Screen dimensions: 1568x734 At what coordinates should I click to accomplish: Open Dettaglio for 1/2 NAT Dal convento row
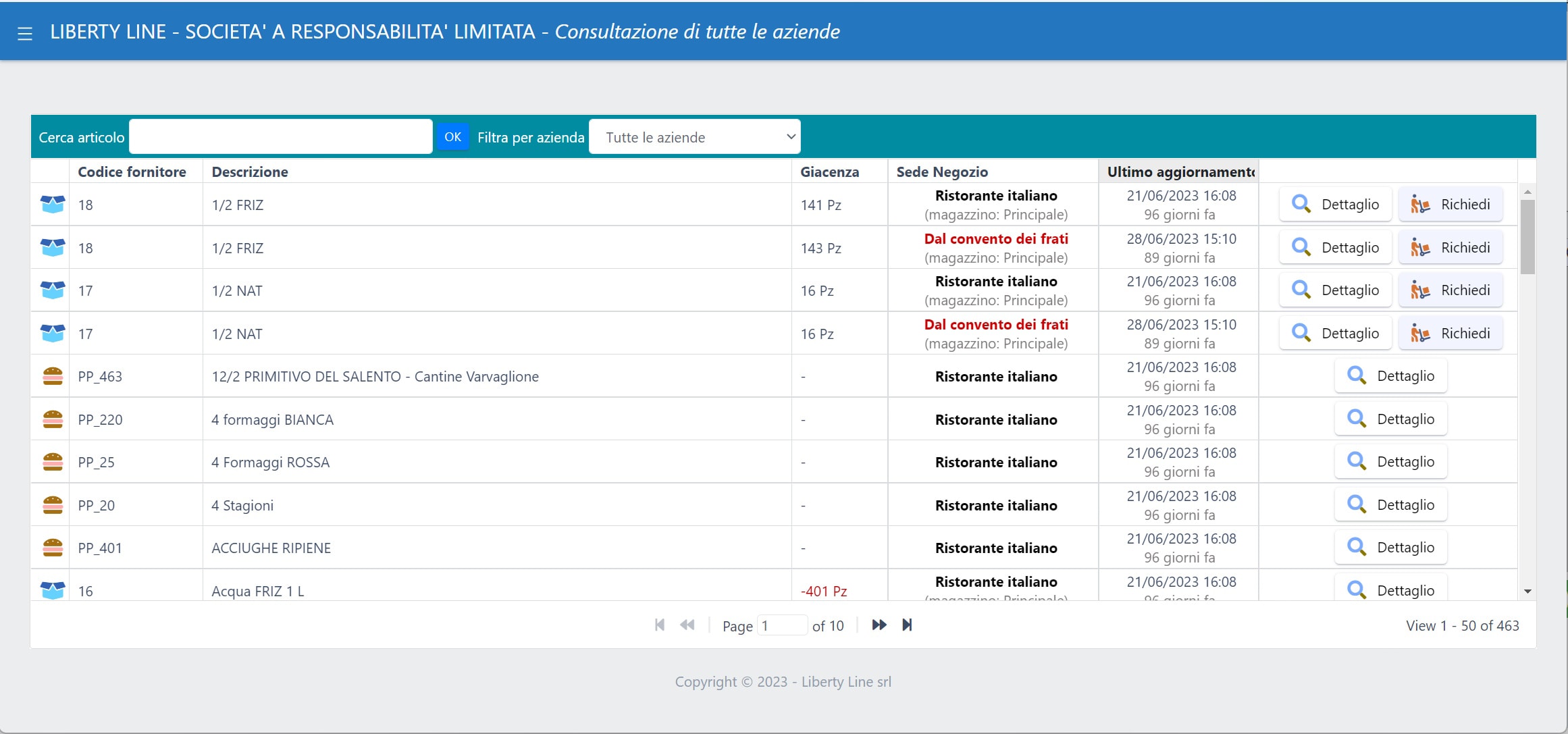coord(1335,334)
